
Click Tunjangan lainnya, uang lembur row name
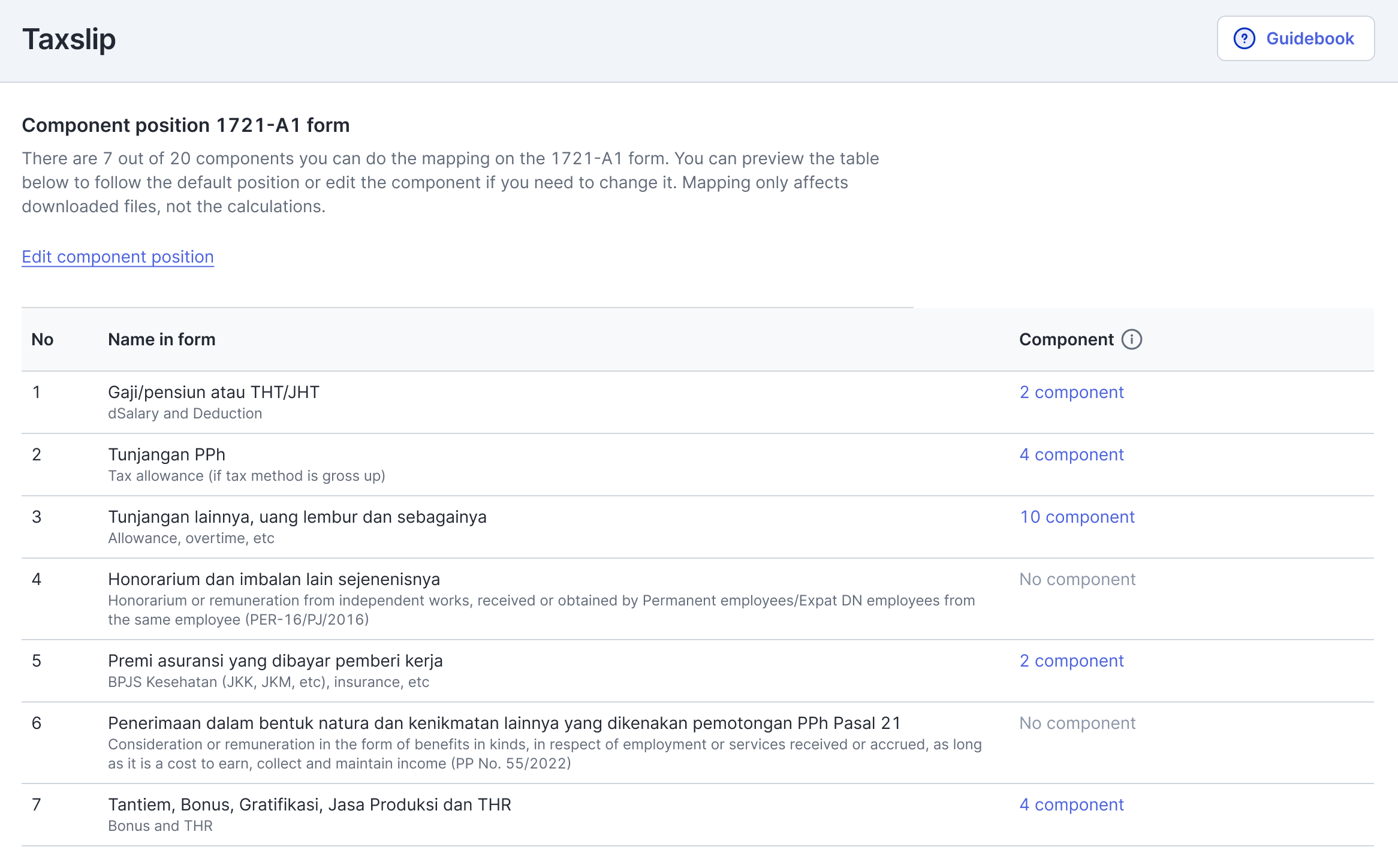(x=297, y=517)
